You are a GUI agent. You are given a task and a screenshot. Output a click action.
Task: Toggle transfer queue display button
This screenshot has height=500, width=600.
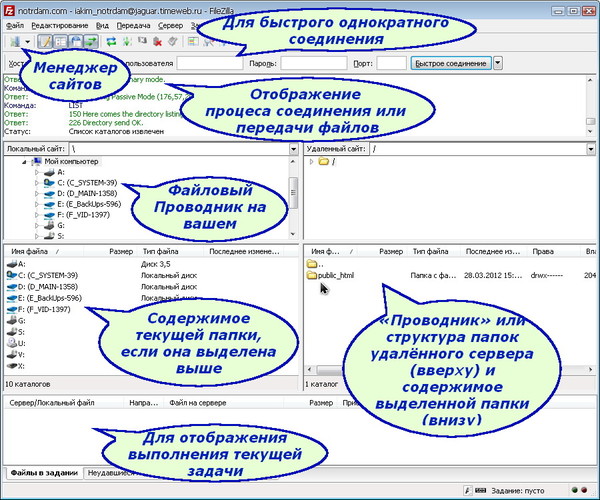[91, 41]
